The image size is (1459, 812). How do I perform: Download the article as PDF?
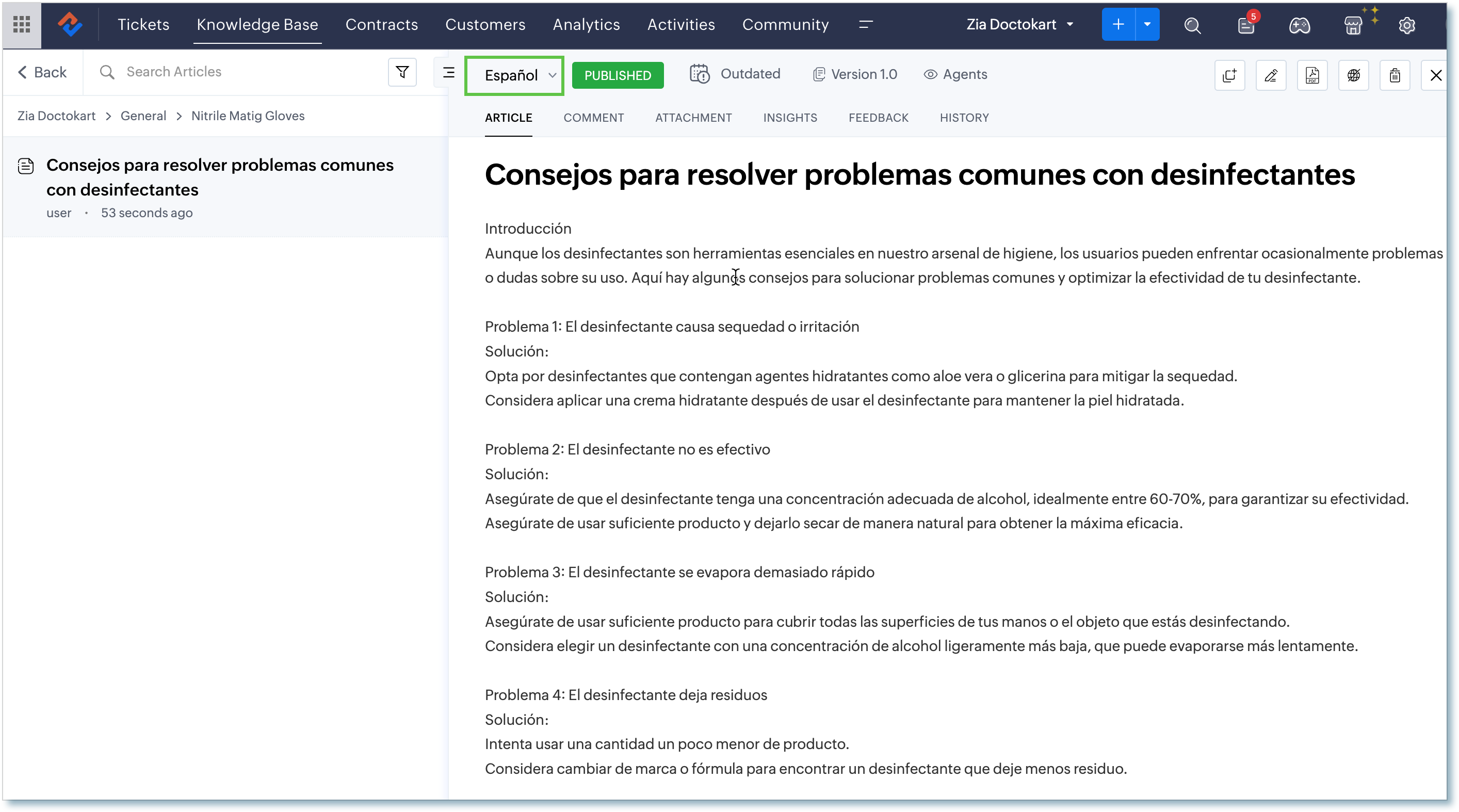click(x=1312, y=75)
